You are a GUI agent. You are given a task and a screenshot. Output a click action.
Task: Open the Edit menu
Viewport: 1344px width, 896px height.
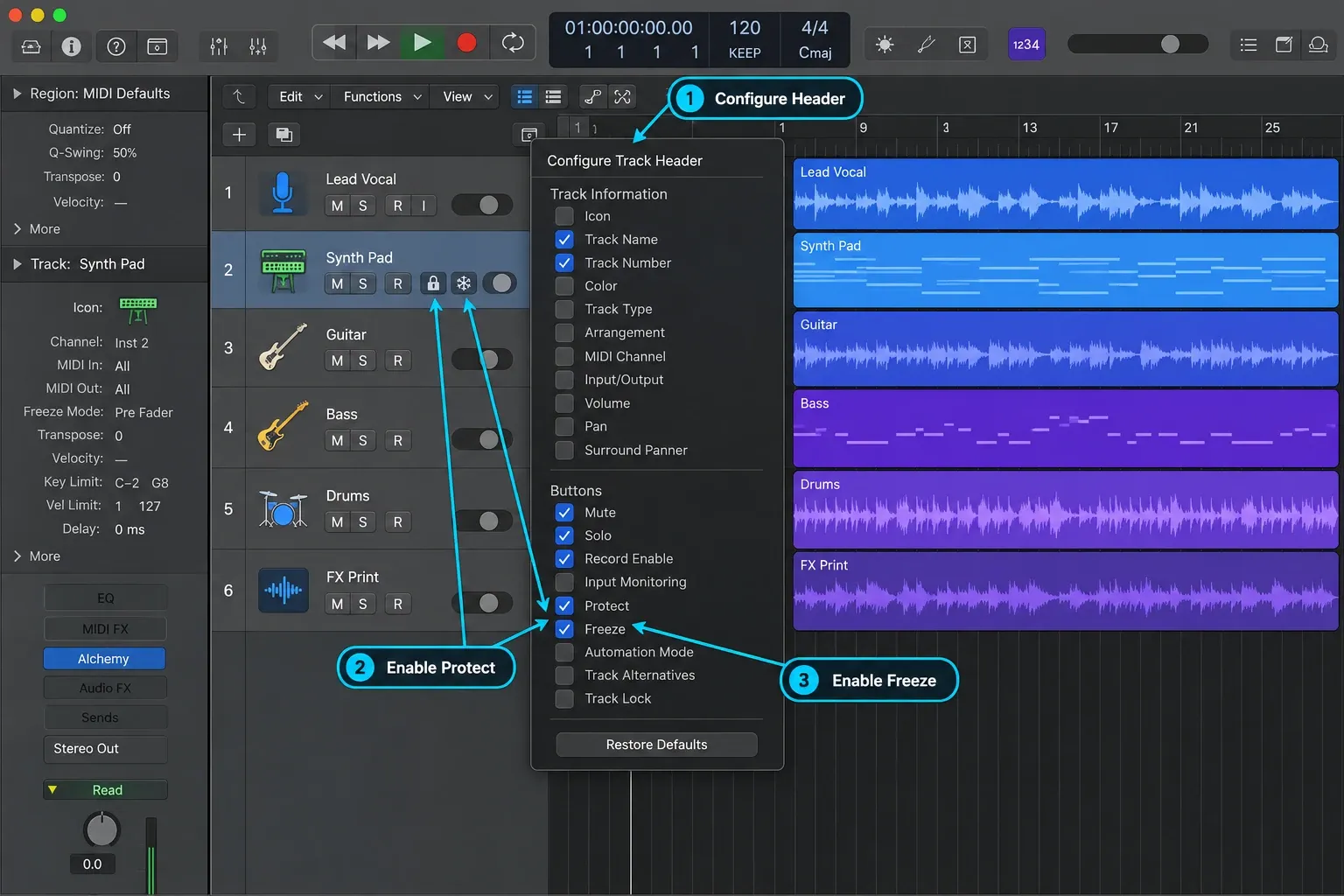[x=300, y=97]
